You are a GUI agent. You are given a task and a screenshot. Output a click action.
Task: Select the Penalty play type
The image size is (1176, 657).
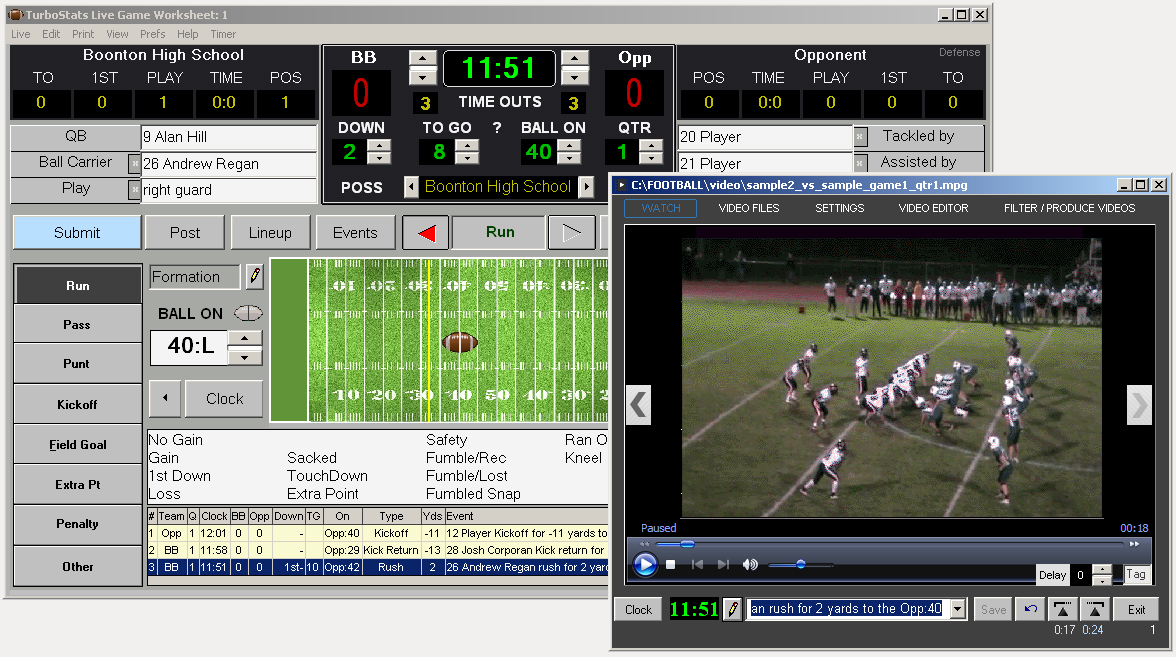(77, 524)
